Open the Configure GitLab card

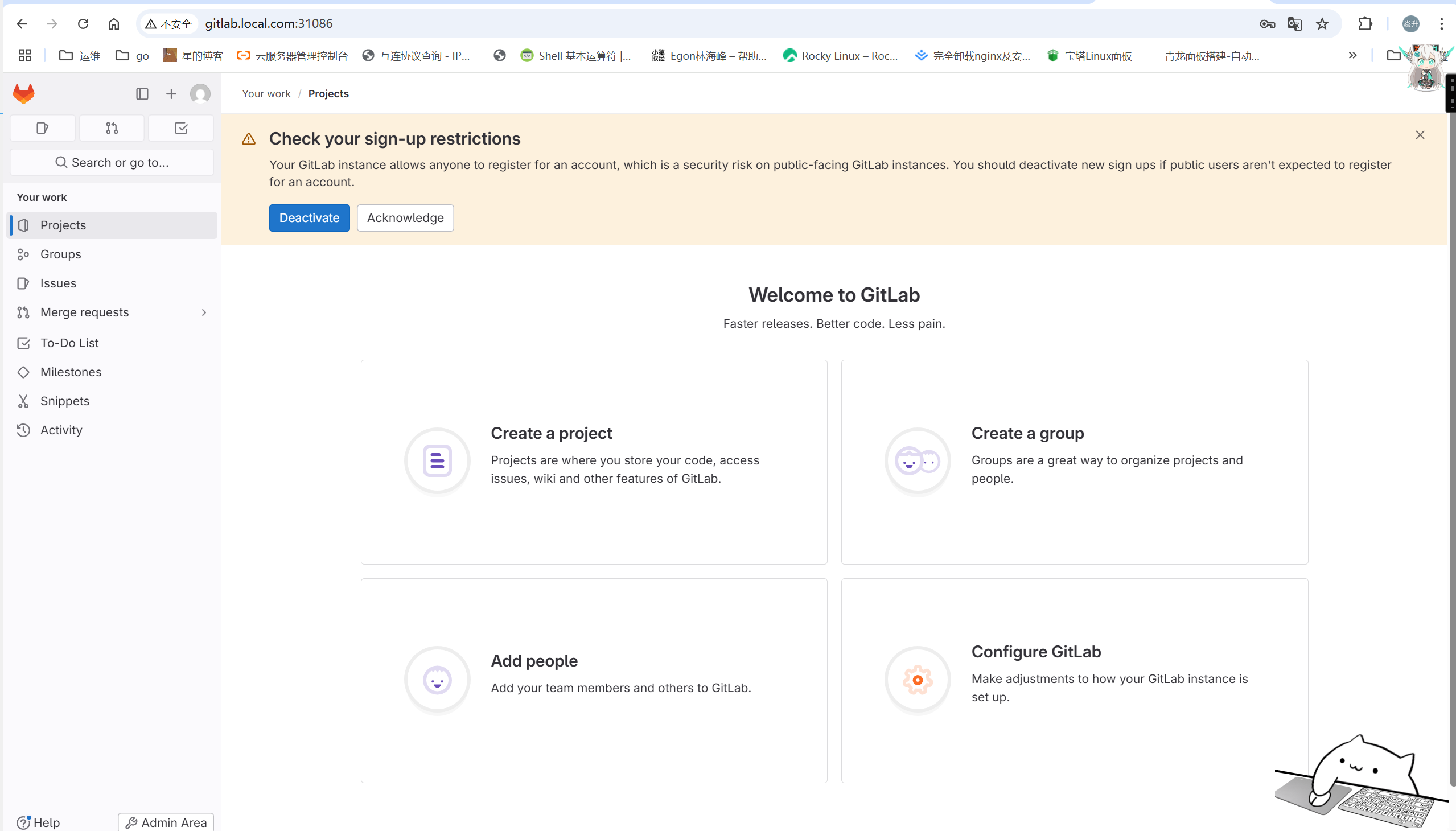click(1074, 680)
